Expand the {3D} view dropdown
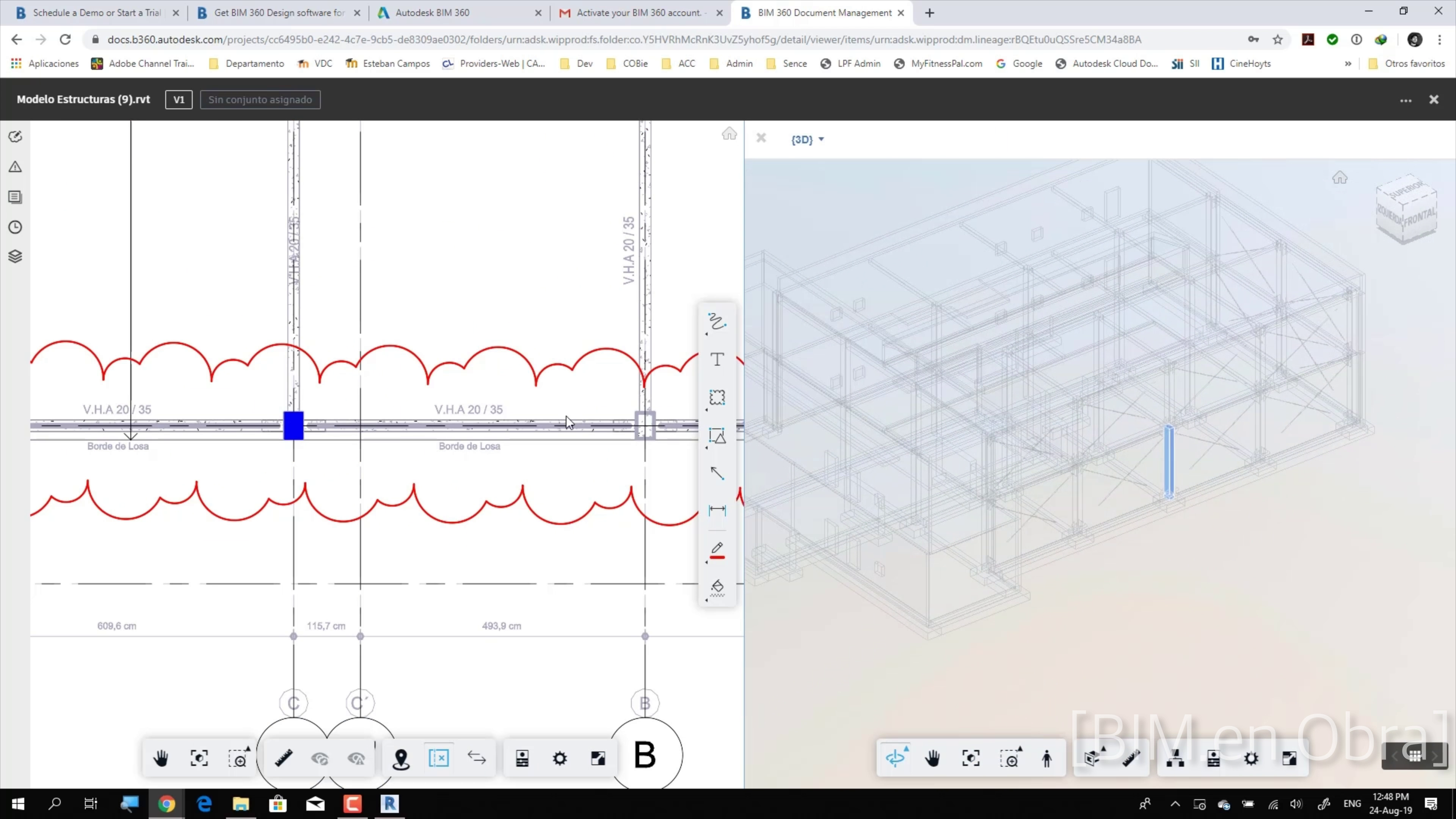Screen dimensions: 1456x819 pyautogui.click(x=807, y=140)
